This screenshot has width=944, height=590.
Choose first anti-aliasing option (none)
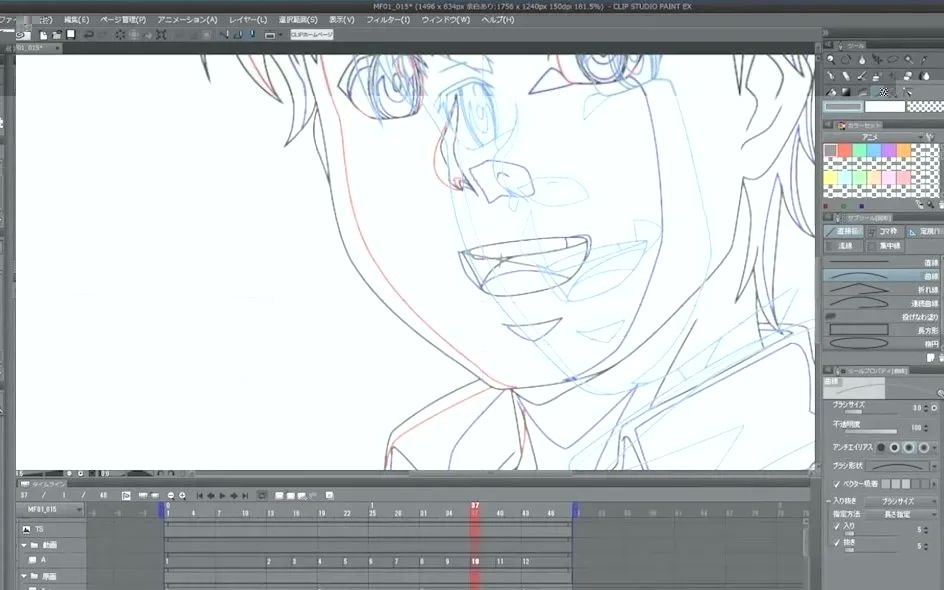tap(881, 447)
